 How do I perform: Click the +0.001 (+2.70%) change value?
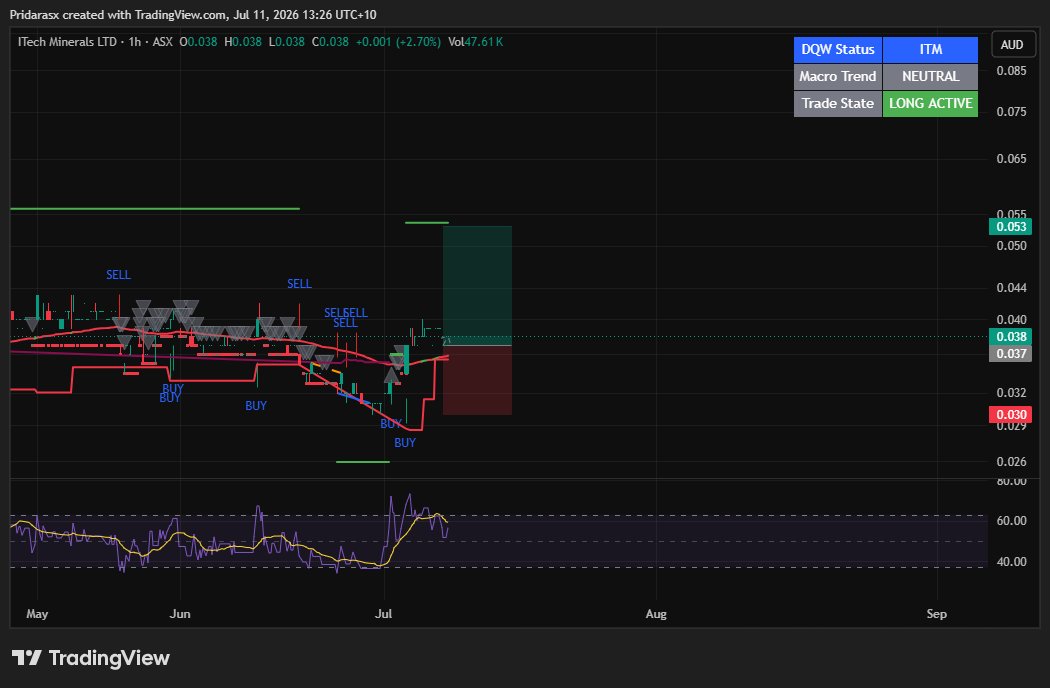[x=398, y=42]
